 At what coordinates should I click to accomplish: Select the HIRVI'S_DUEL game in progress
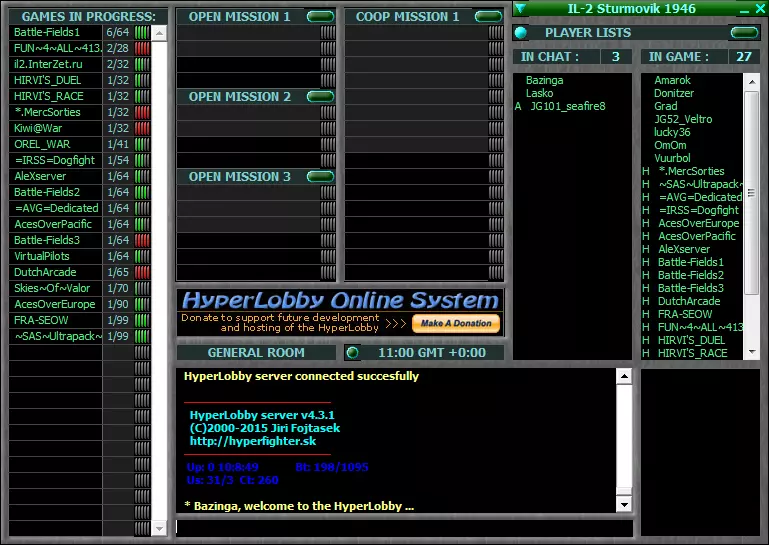(79, 80)
